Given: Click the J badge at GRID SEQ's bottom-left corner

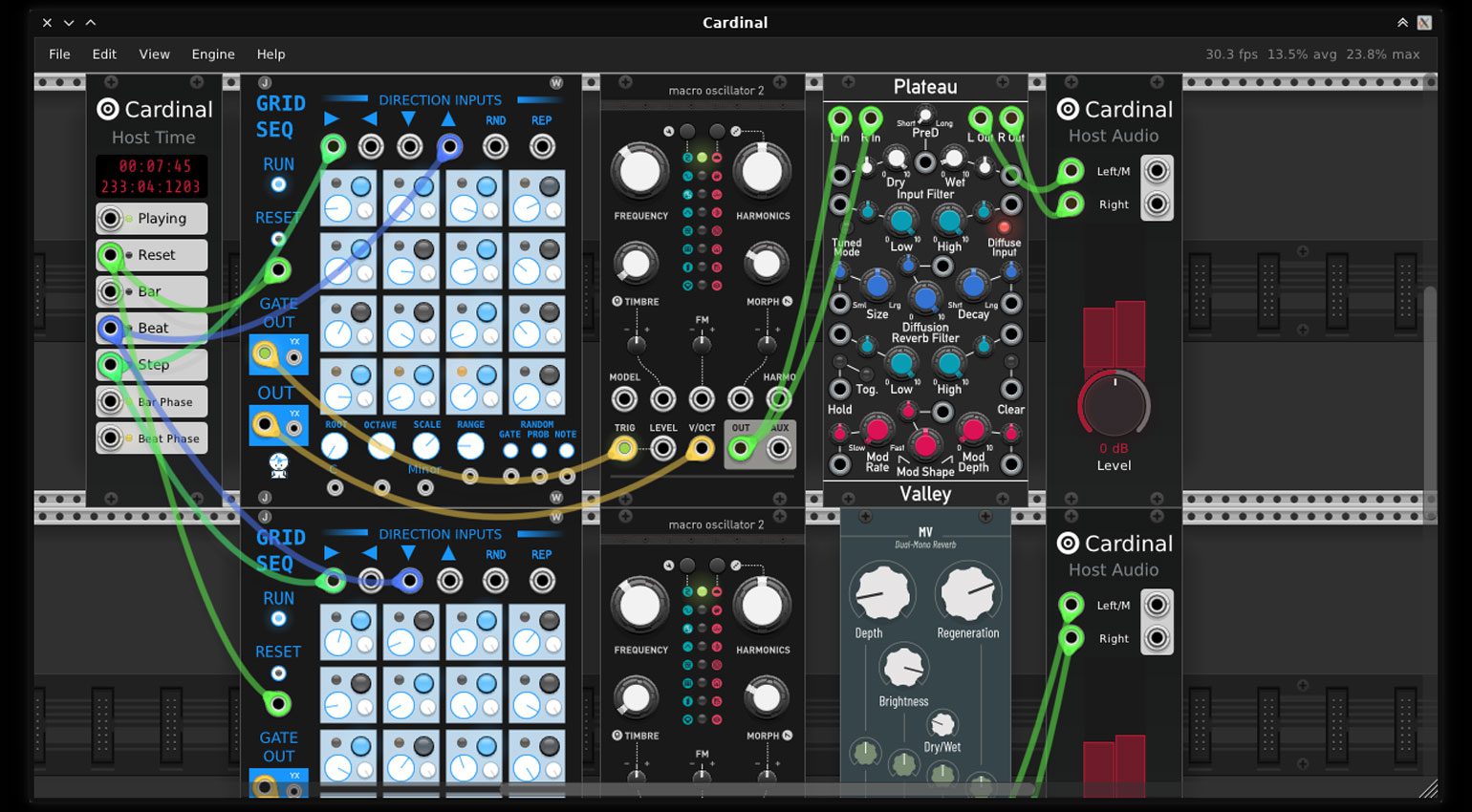Looking at the screenshot, I should coord(265,498).
